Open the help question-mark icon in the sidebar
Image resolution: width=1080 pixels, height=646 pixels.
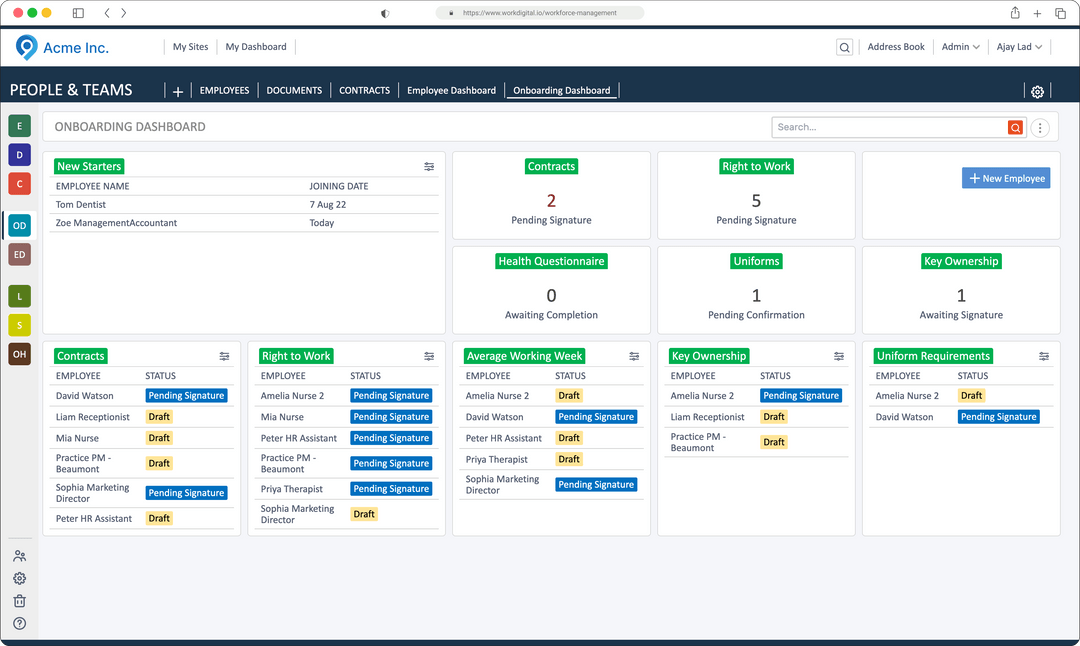pyautogui.click(x=19, y=625)
